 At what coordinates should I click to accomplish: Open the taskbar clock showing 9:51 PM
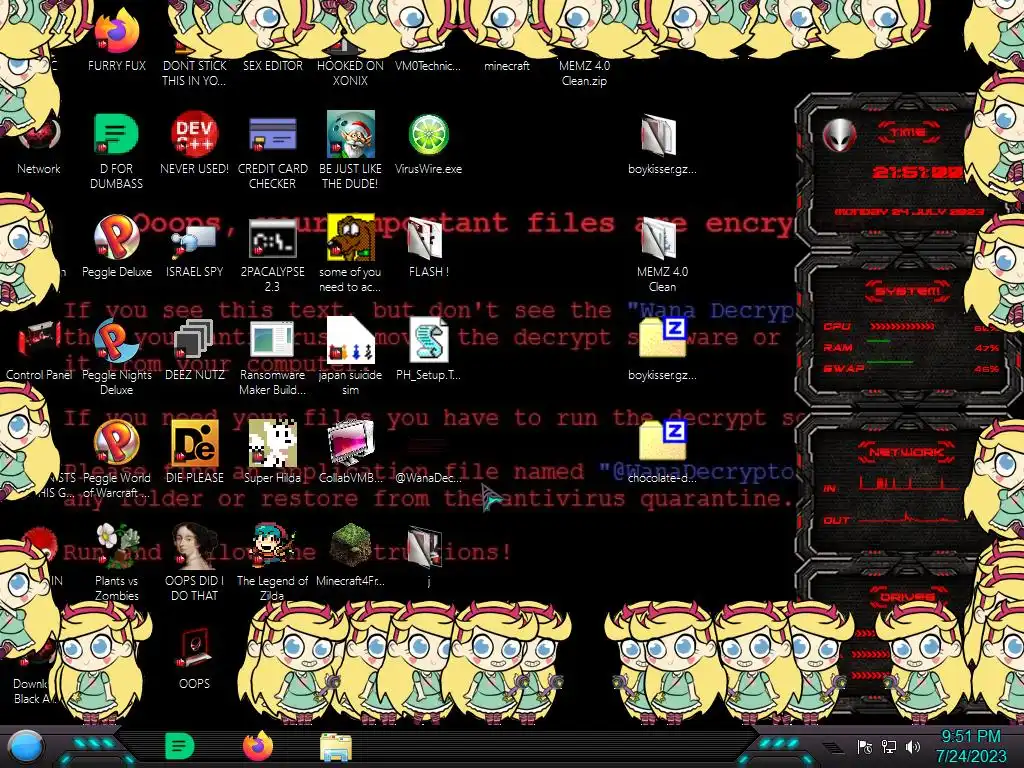[x=970, y=746]
